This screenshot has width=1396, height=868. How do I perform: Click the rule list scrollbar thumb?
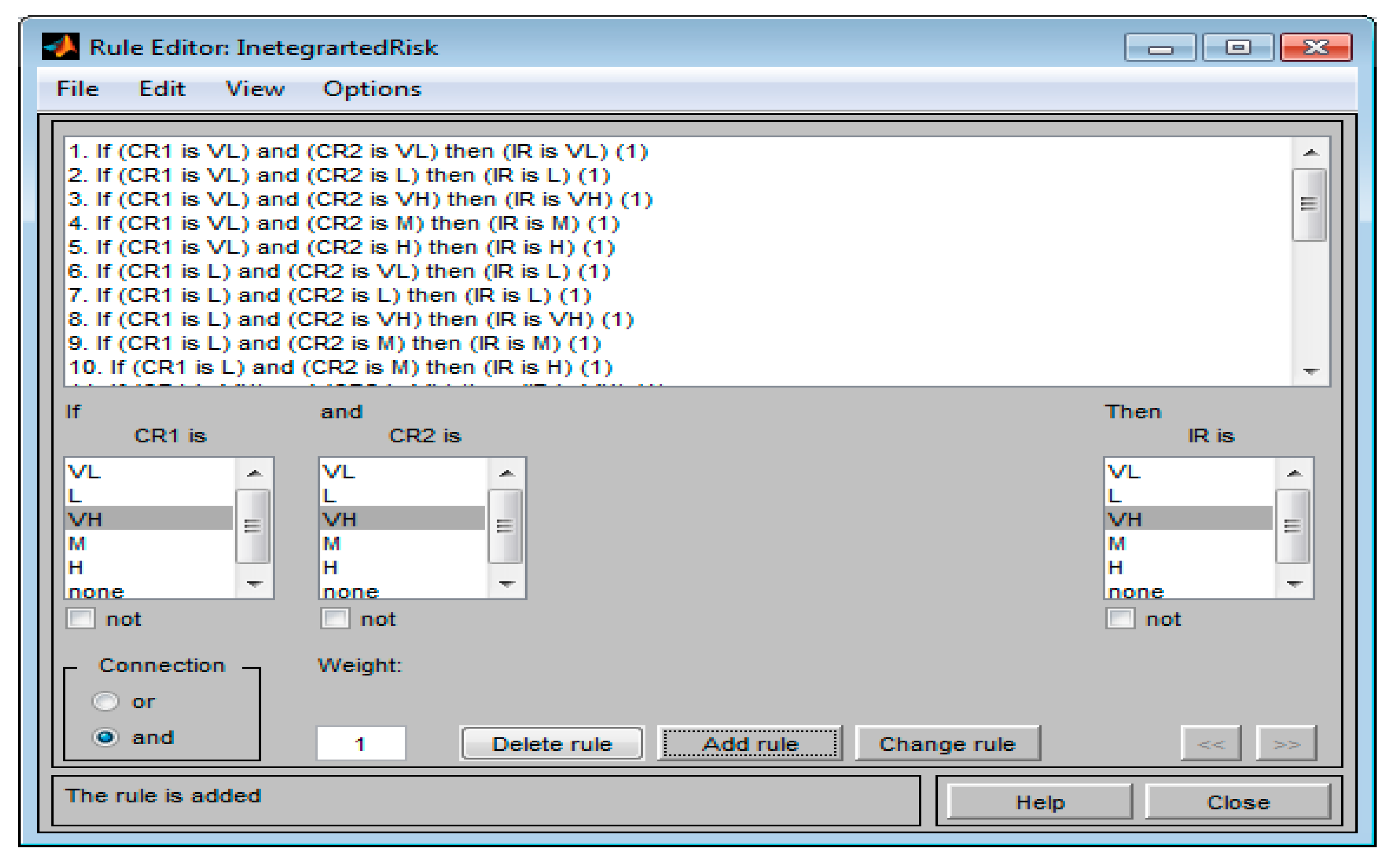(x=1309, y=204)
